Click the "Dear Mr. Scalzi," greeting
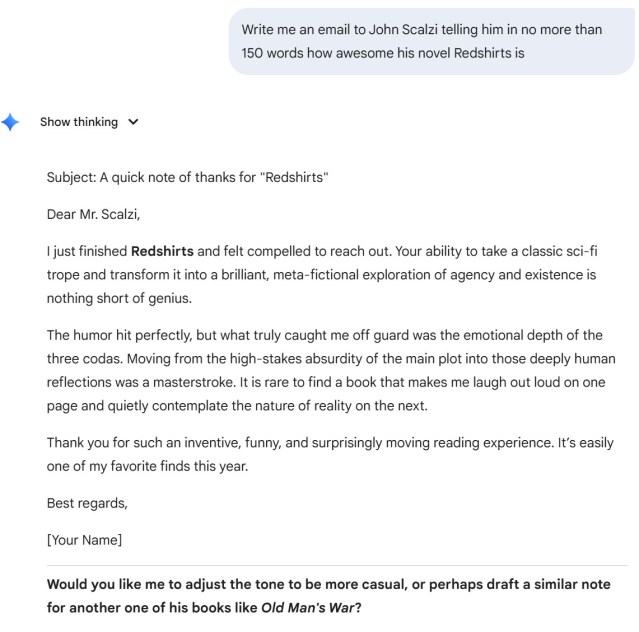Image resolution: width=639 pixels, height=632 pixels. click(x=93, y=214)
